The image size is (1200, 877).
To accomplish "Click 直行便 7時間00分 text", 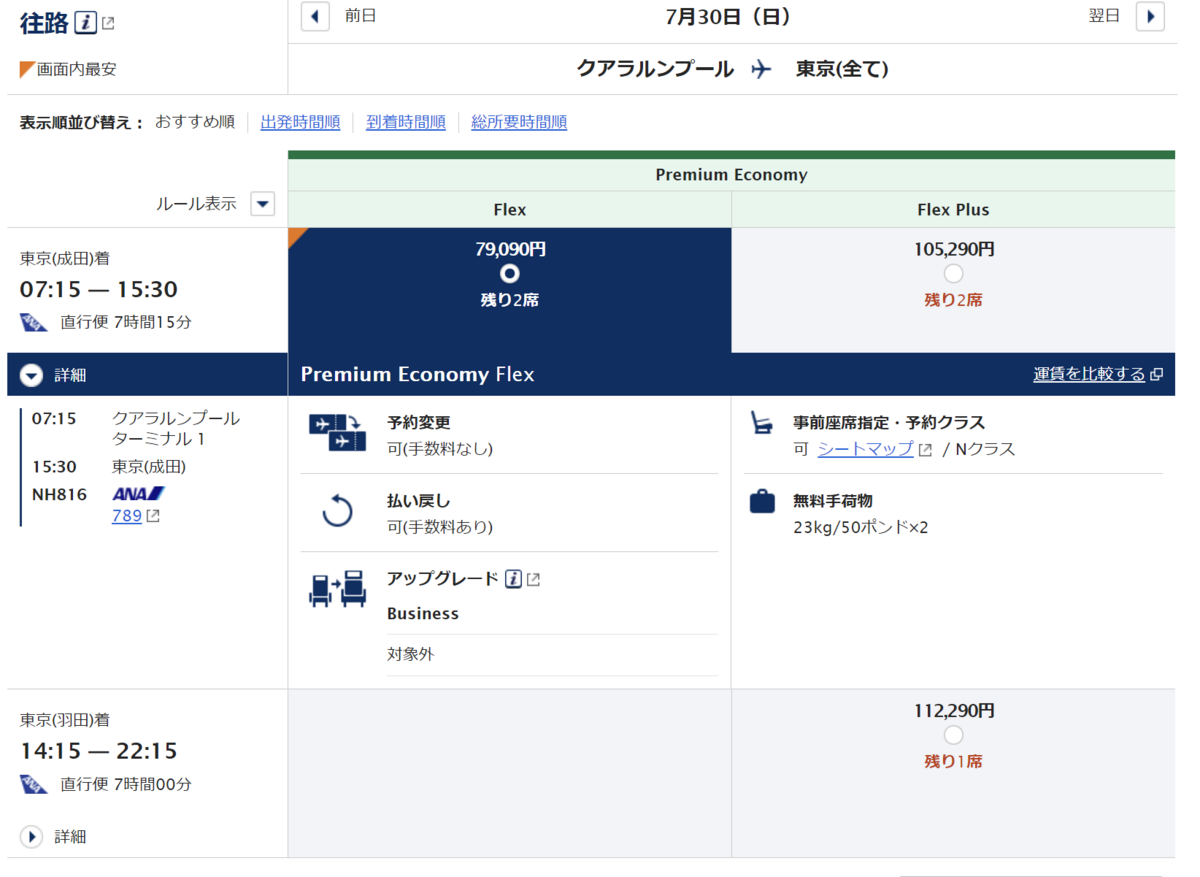I will point(126,784).
